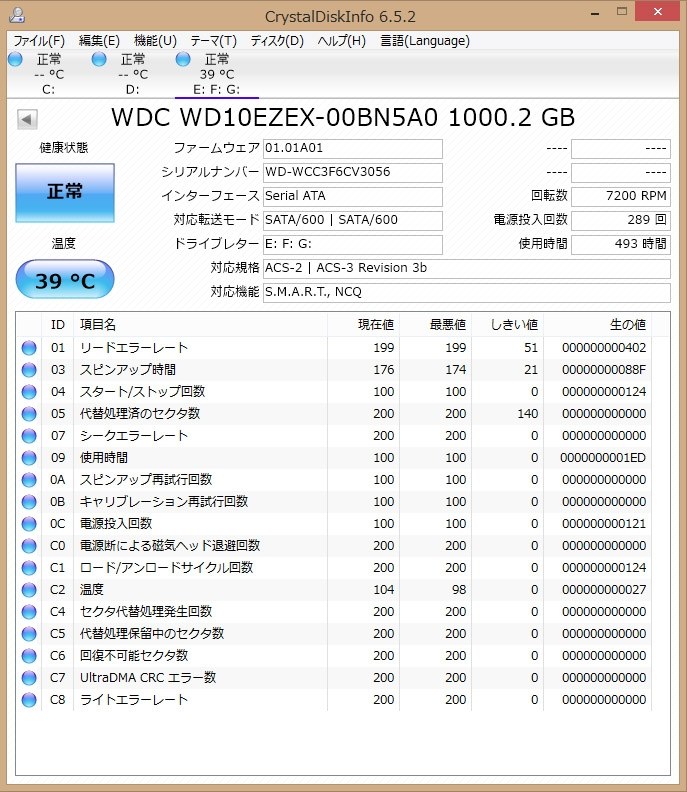
Task: Click status dot for UltraDMA CRC エラー数 row
Action: point(29,677)
